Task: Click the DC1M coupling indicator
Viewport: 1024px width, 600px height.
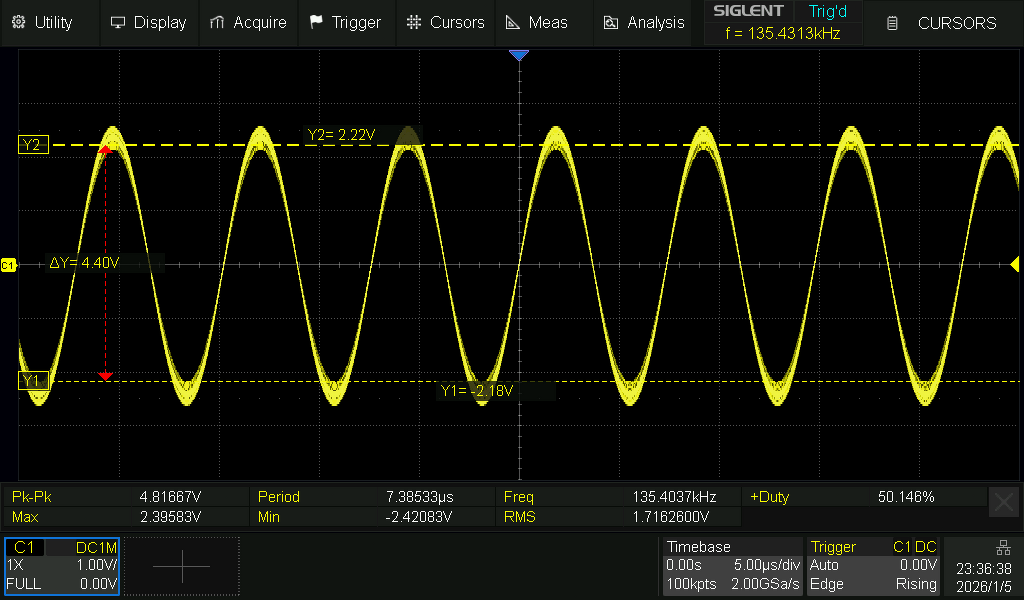Action: pos(96,548)
